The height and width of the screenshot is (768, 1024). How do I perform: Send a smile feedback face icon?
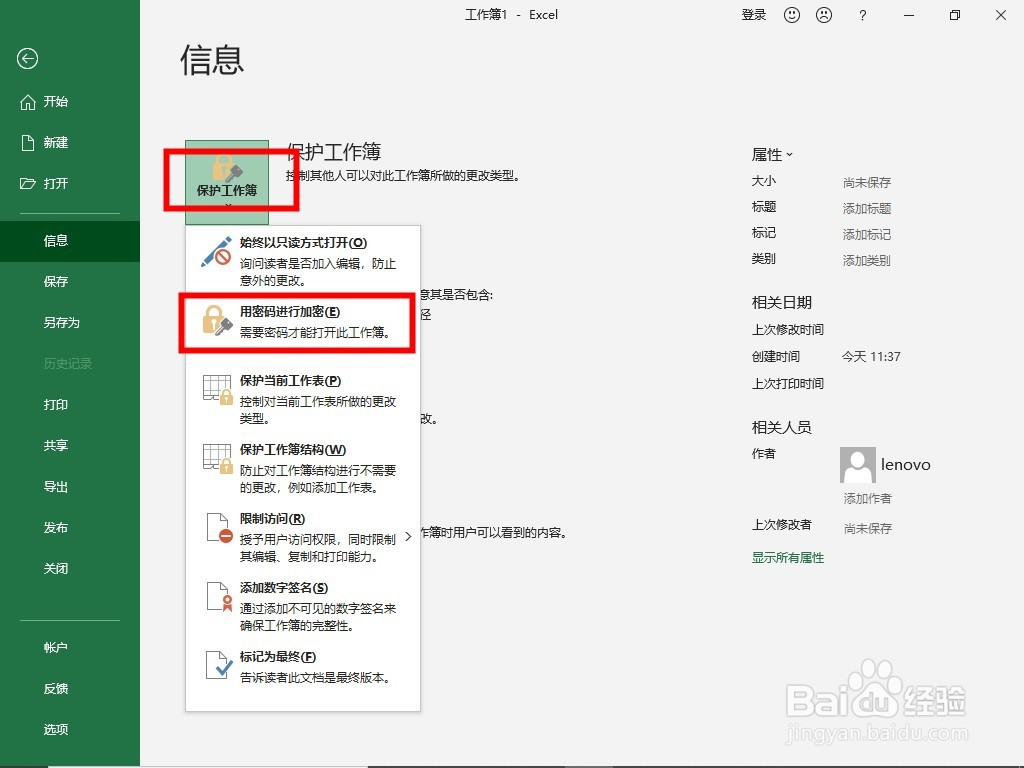[792, 15]
